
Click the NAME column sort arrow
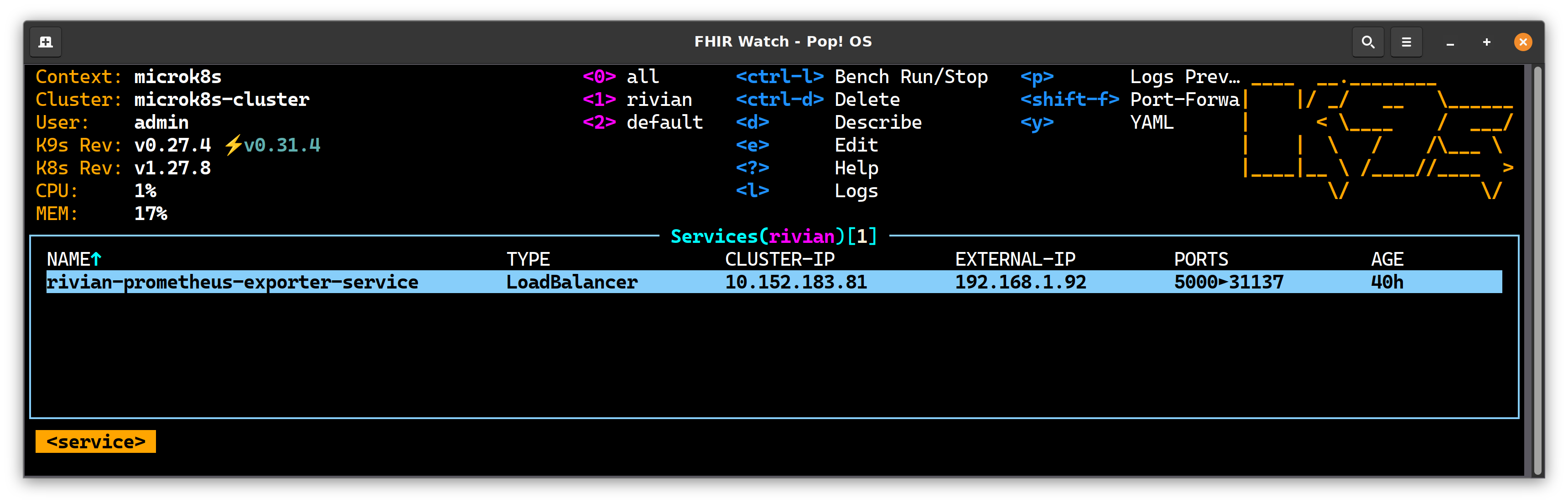(96, 259)
